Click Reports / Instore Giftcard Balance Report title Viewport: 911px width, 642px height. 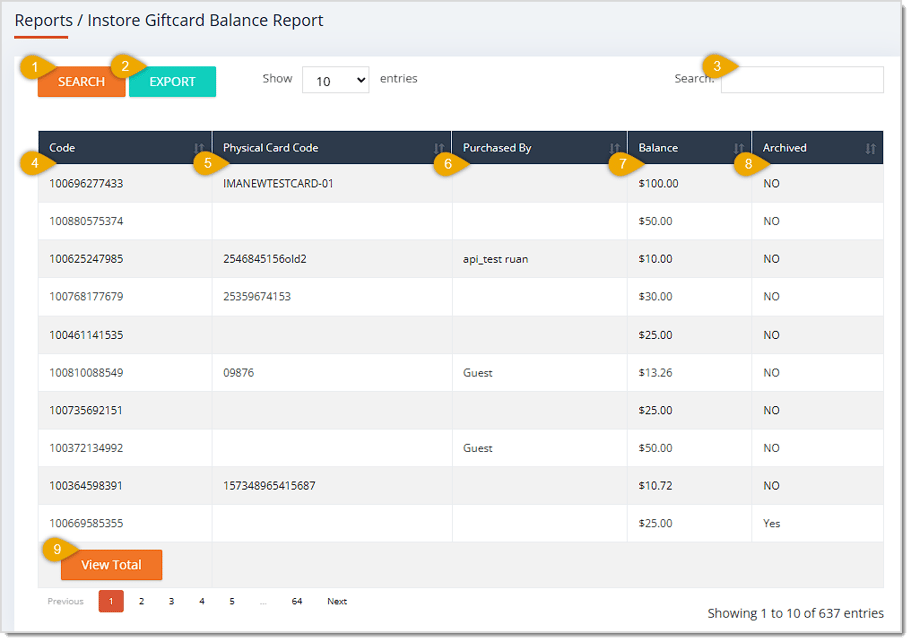coord(169,20)
